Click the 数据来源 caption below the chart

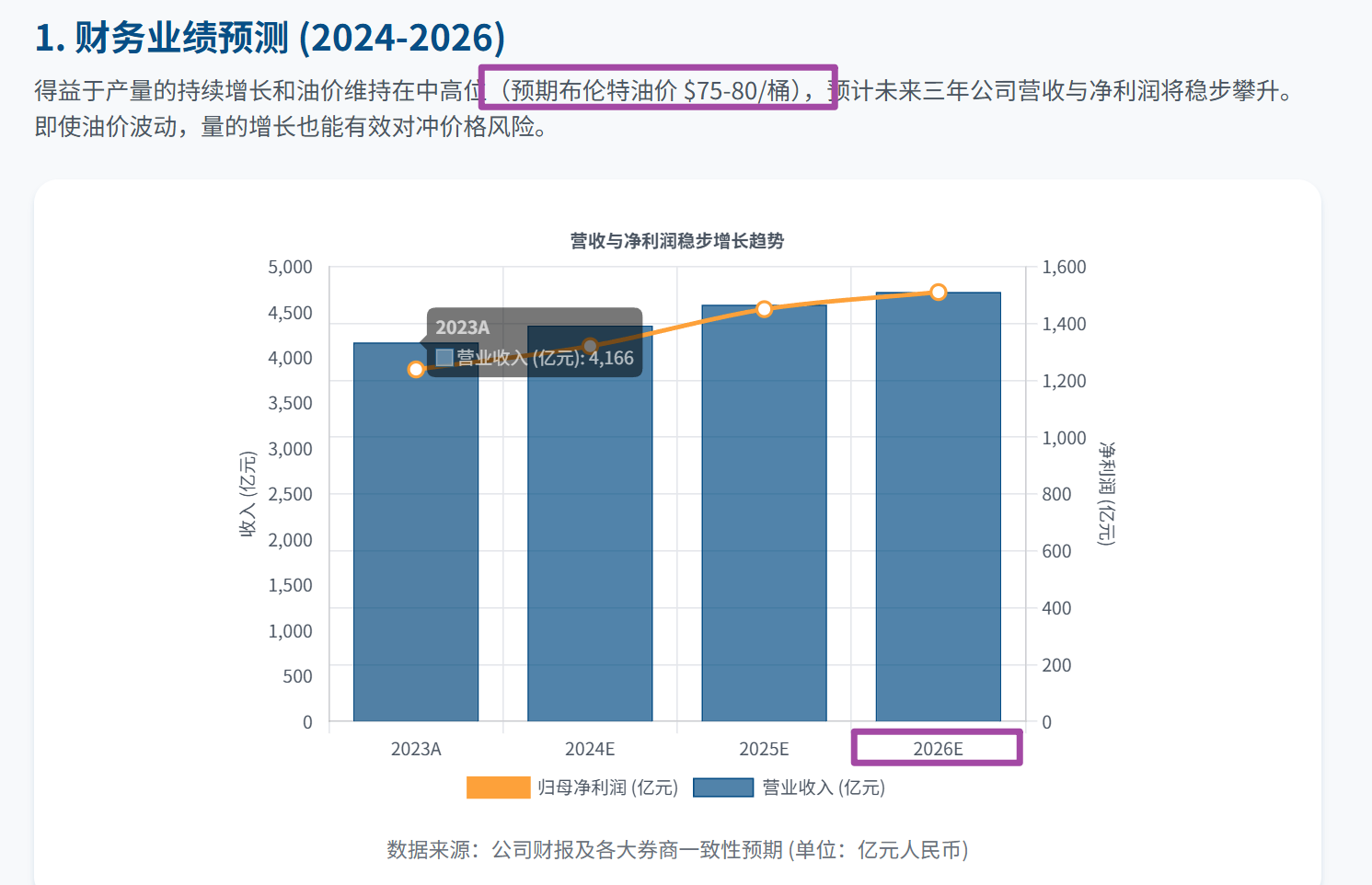(676, 849)
